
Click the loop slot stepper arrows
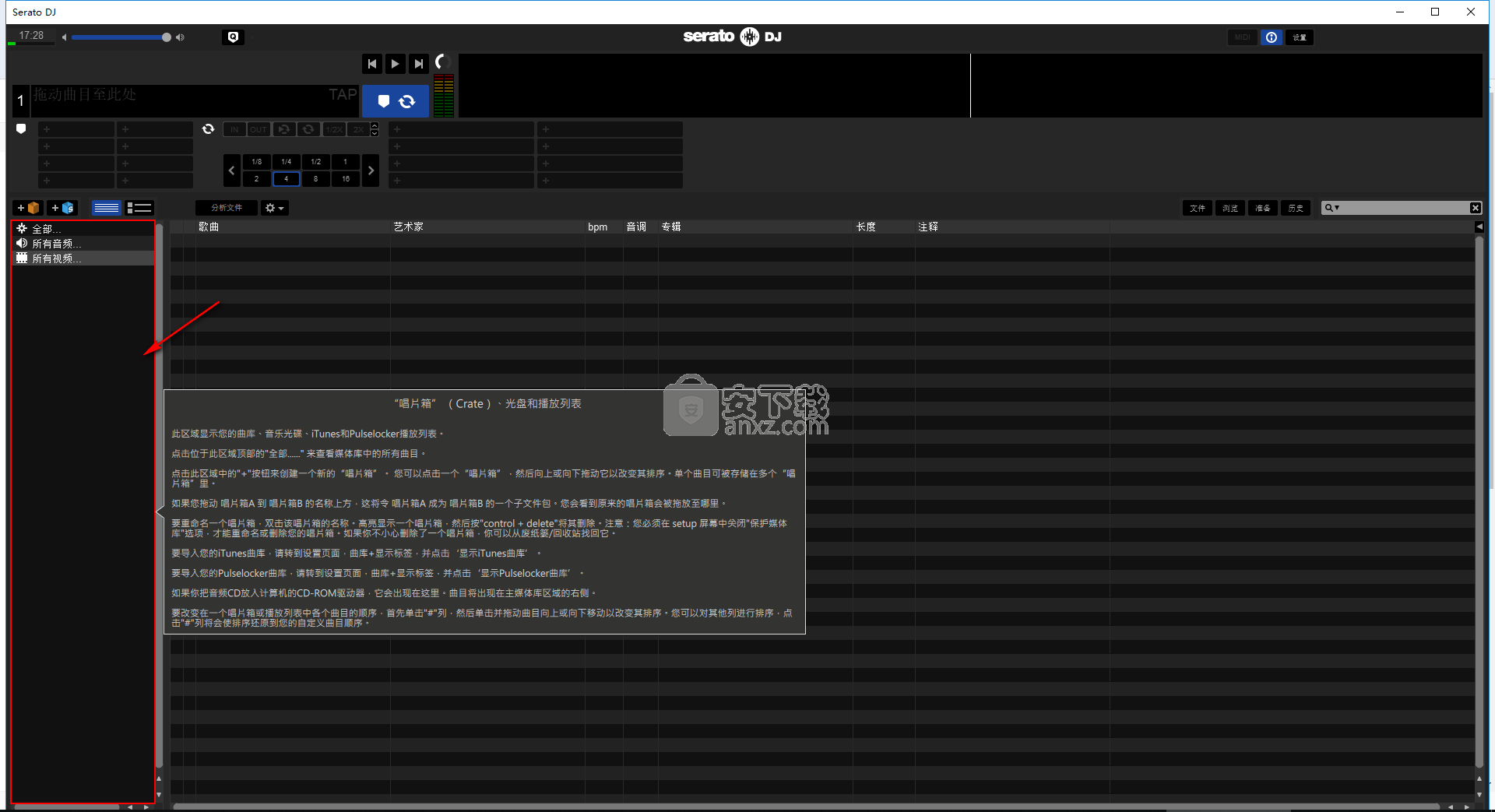[x=375, y=129]
